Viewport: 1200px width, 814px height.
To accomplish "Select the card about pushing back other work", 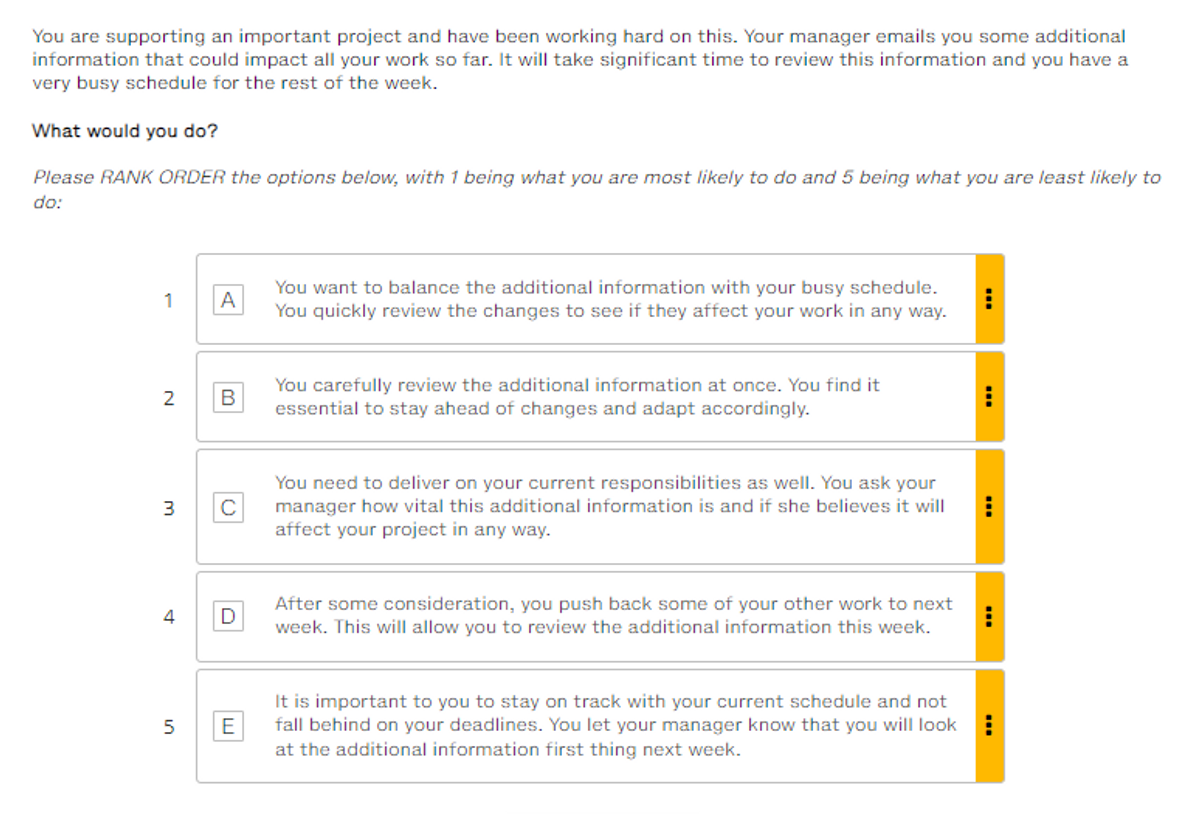I will pyautogui.click(x=600, y=616).
